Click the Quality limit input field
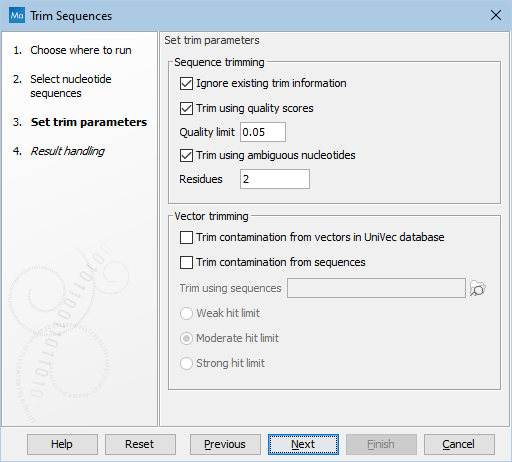The height and width of the screenshot is (462, 512). (263, 132)
